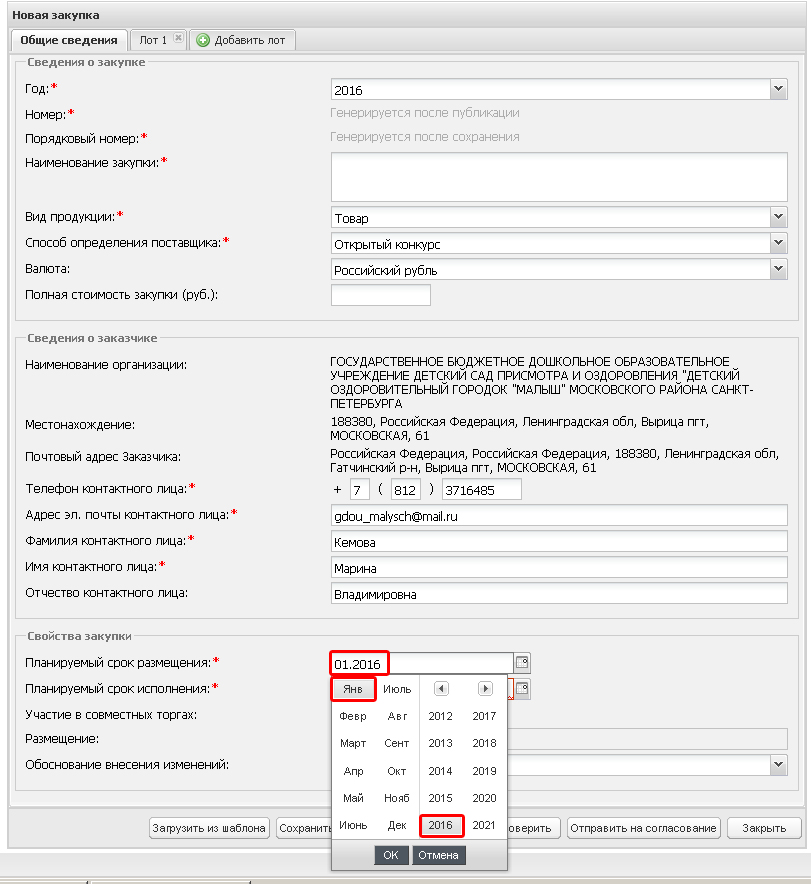This screenshot has width=811, height=884.
Task: Select Июнь month in picker
Action: [353, 825]
